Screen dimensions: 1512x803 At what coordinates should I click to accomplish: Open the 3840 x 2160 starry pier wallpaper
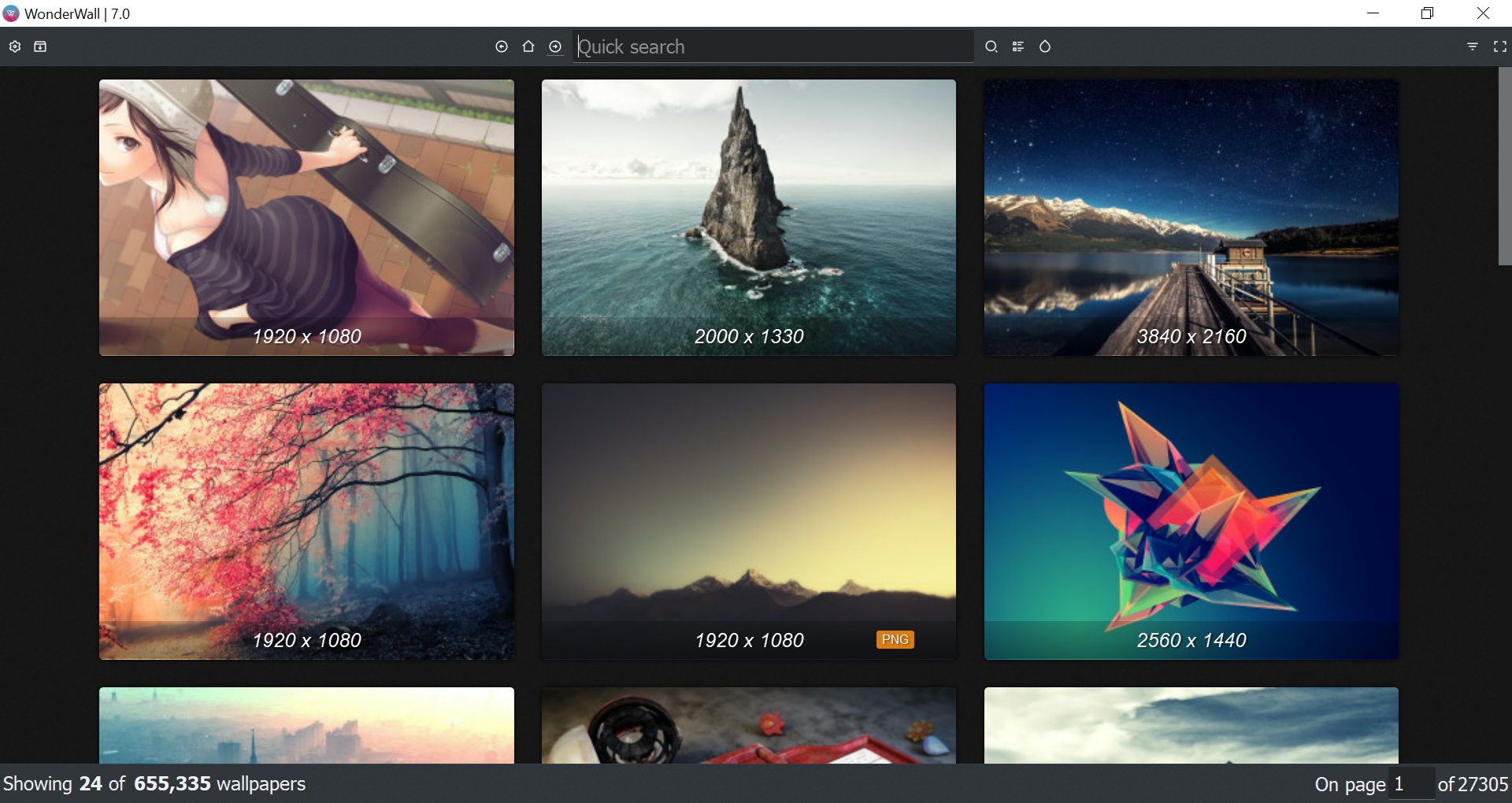(1191, 217)
